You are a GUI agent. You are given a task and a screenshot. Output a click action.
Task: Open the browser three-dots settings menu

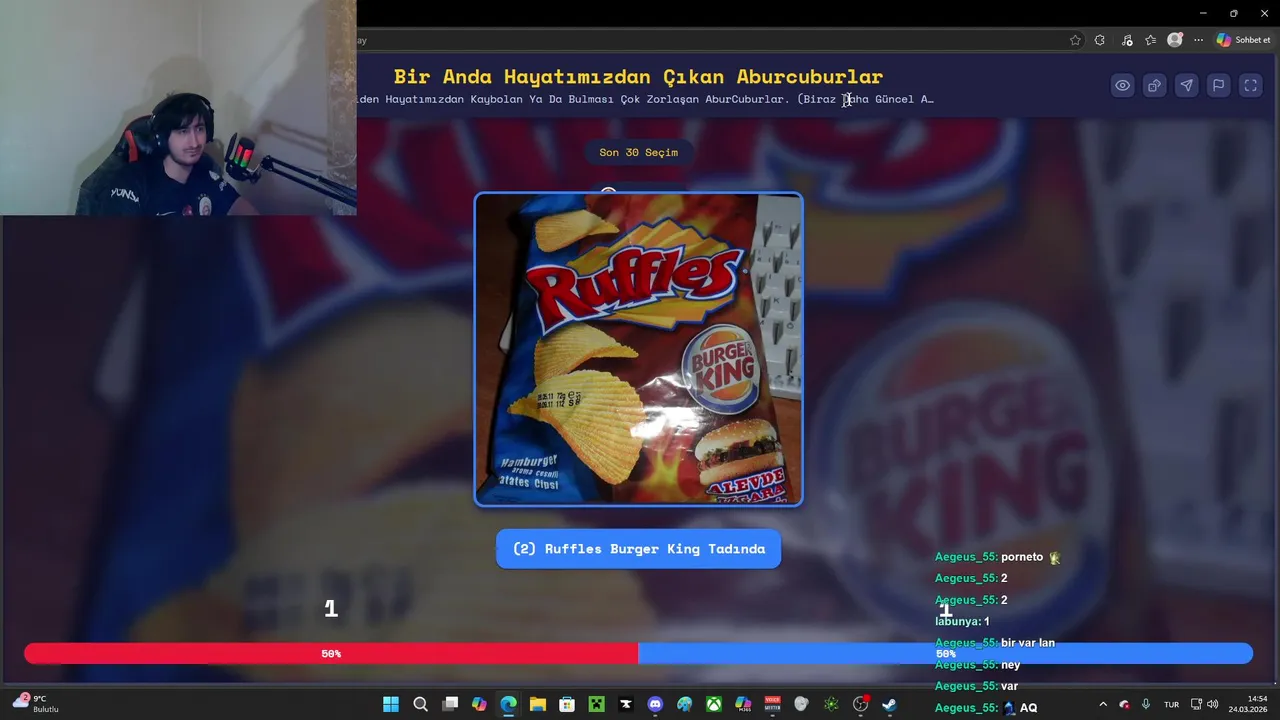pos(1198,40)
